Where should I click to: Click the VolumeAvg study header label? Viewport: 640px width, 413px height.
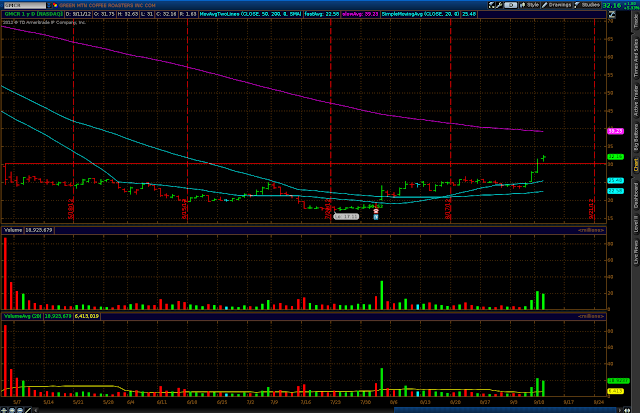pyautogui.click(x=22, y=316)
